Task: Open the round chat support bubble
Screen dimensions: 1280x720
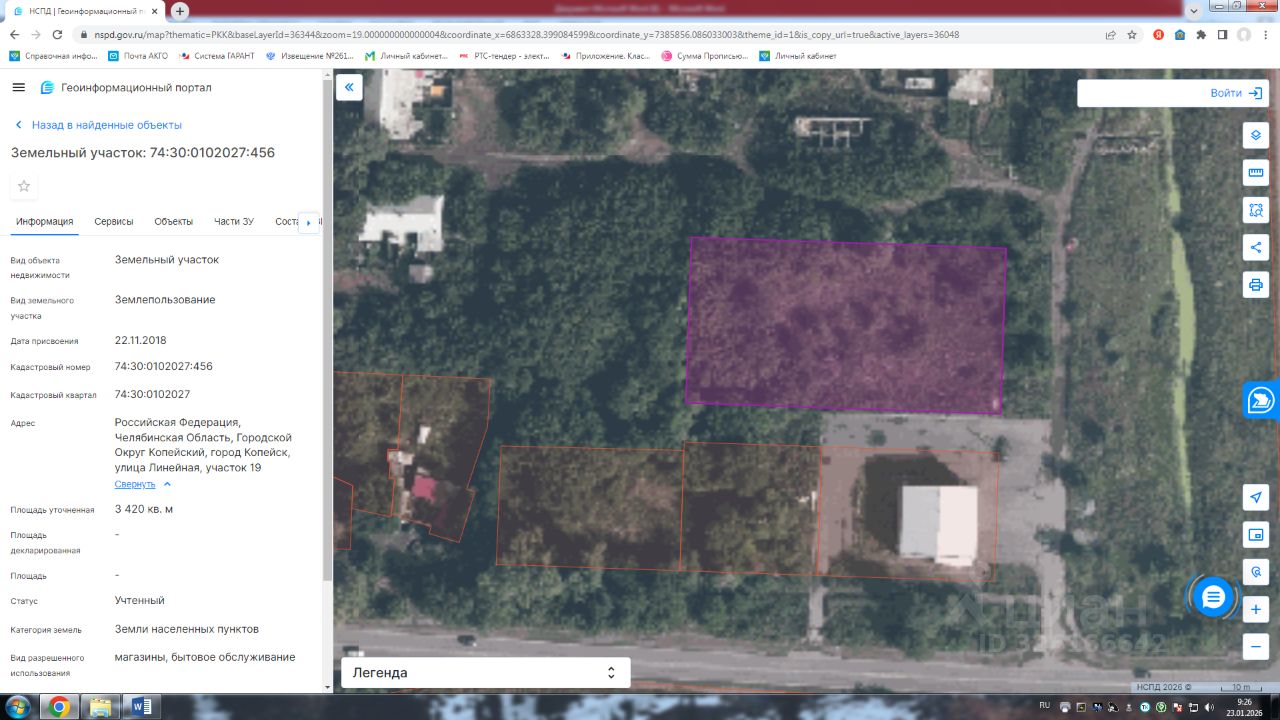Action: (x=1213, y=598)
